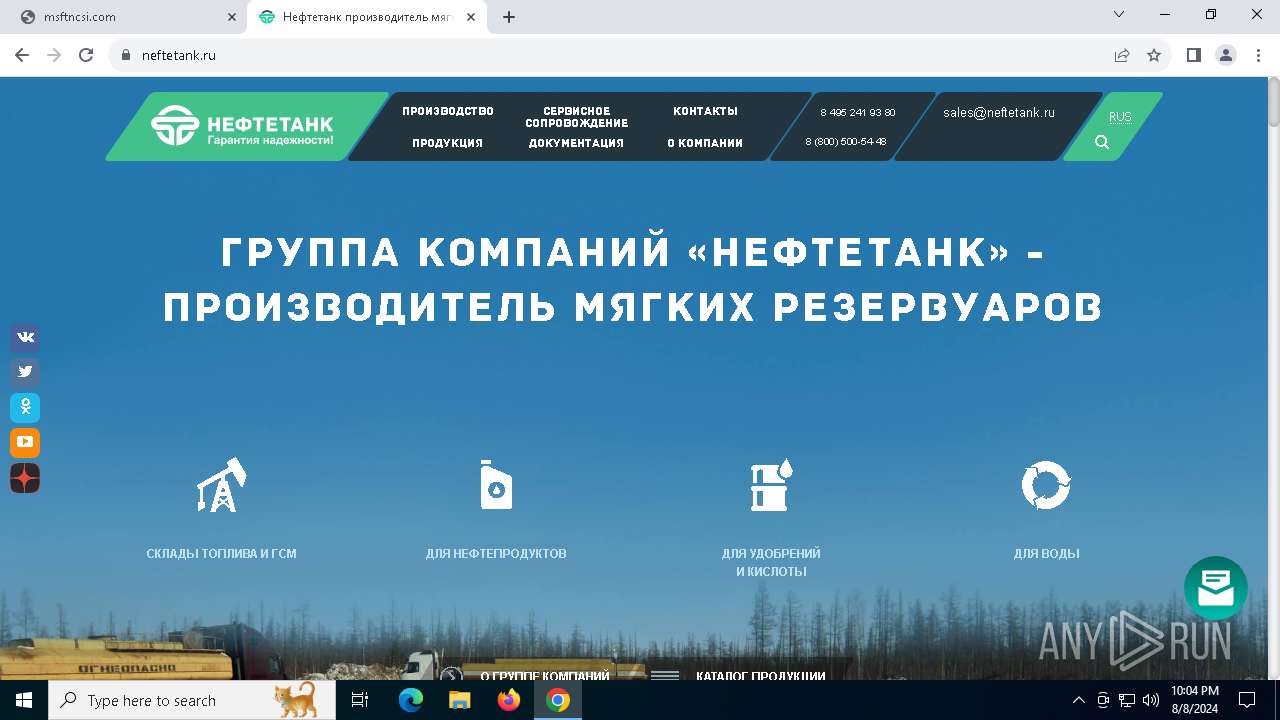Open ДЛЯ ВОДЫ link

click(1046, 554)
